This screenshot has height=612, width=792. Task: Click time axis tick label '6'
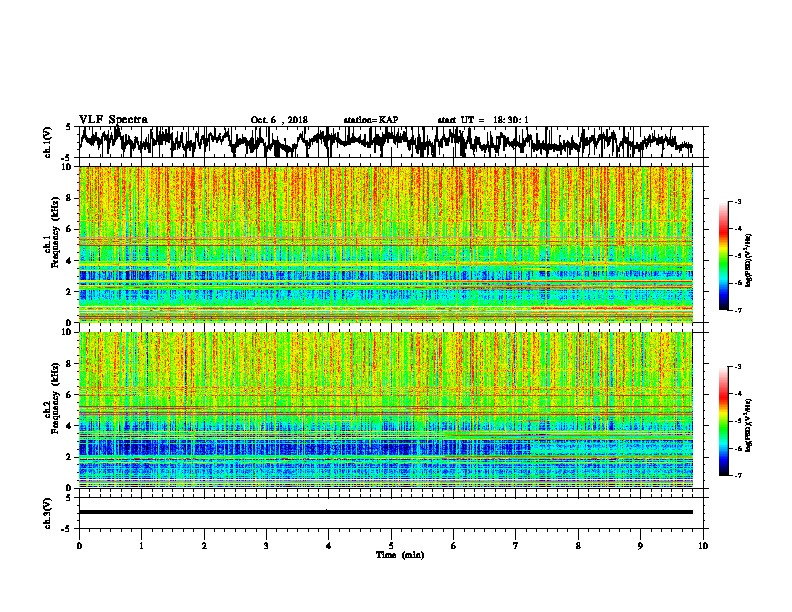click(x=454, y=546)
